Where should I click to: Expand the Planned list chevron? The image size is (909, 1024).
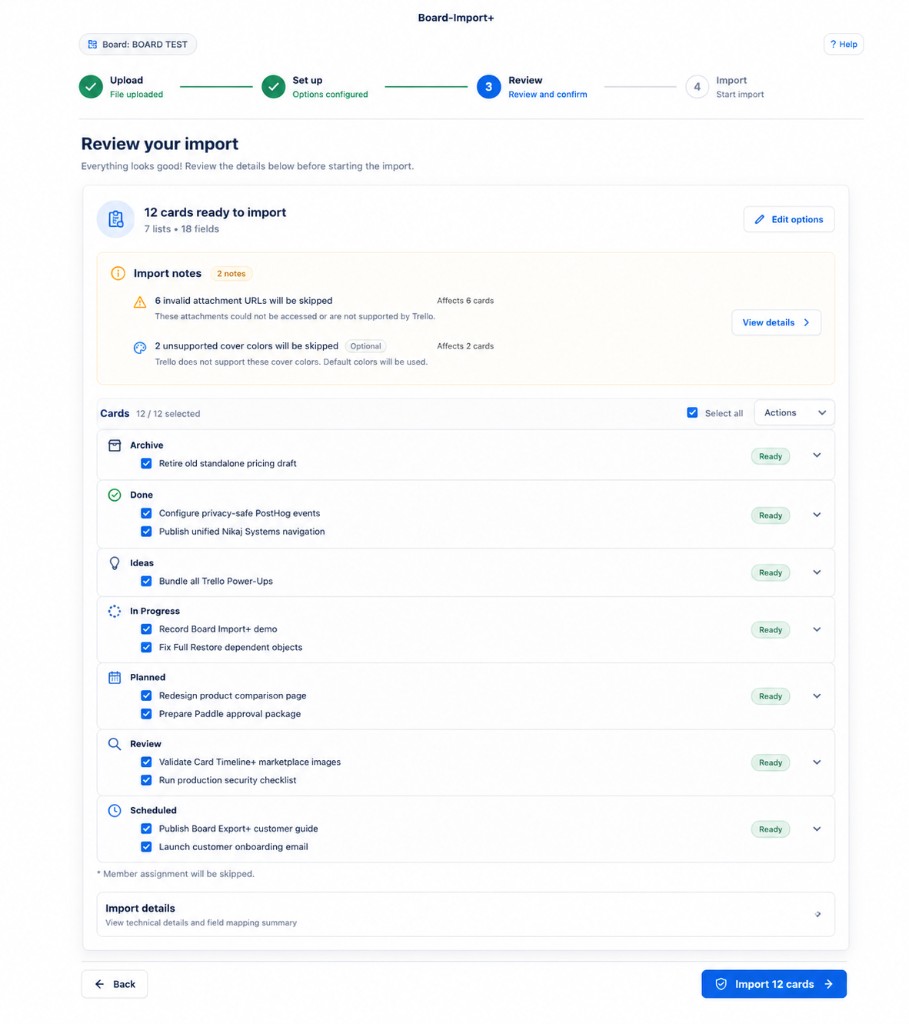tap(817, 696)
